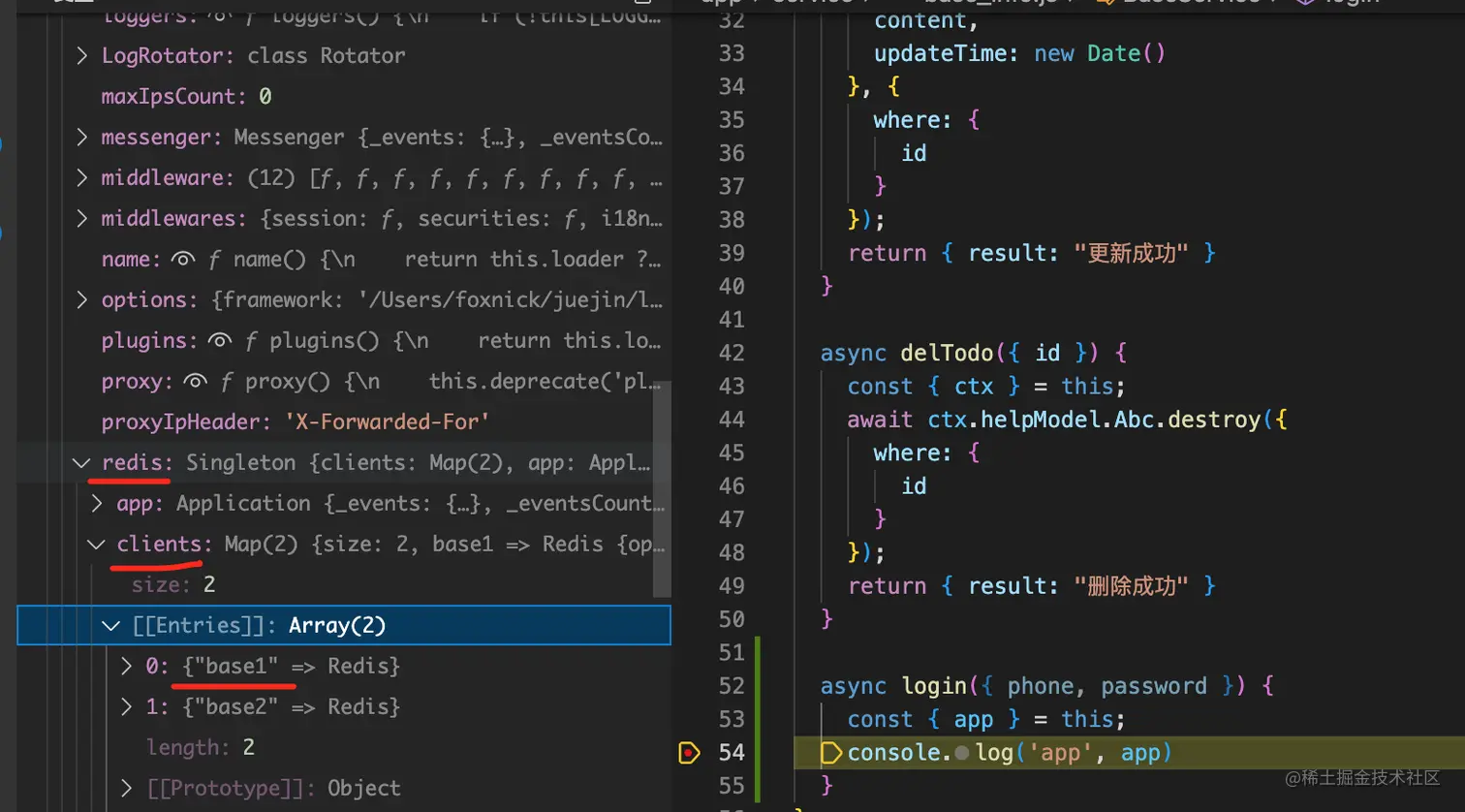Select the proxyIpHeader 'X-Forwarded-For' row
Screen dimensions: 1465x812
[x=344, y=422]
